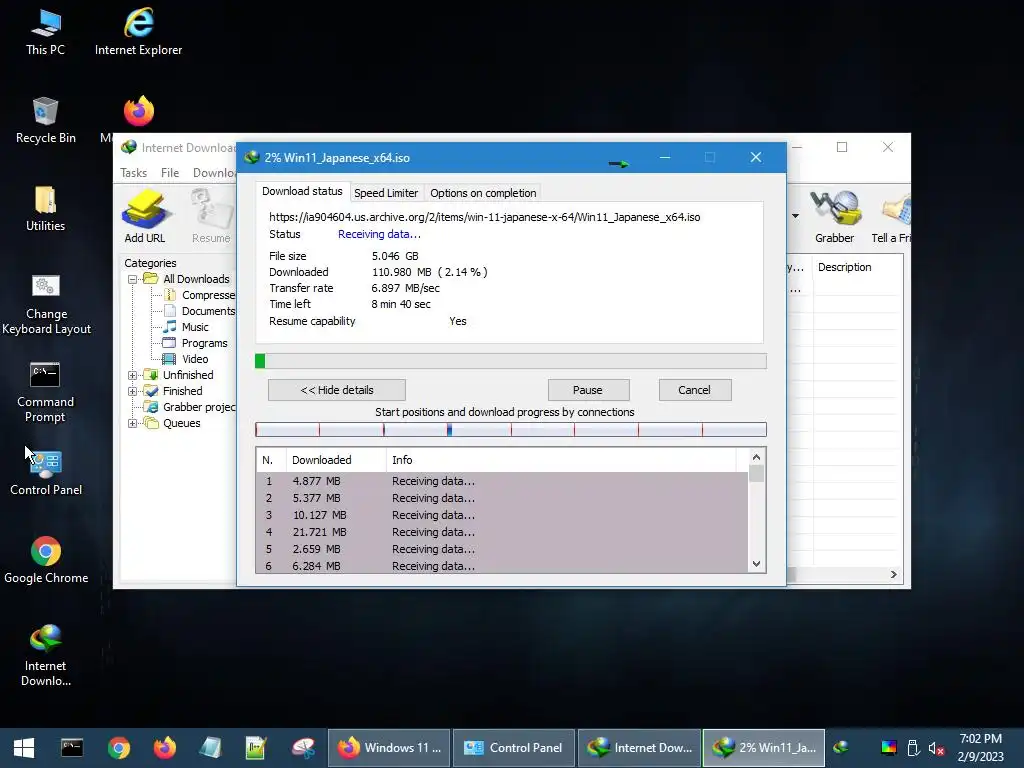
Task: Open Firefox pinned taskbar icon
Action: tap(165, 748)
